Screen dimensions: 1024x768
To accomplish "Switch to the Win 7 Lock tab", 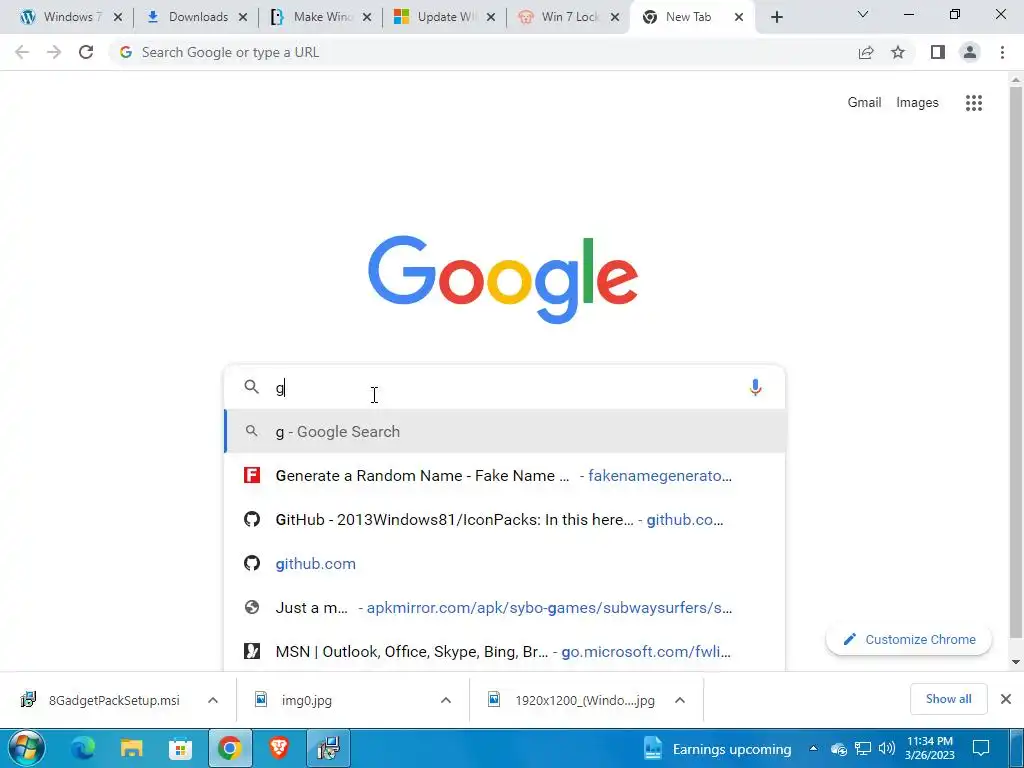I will [567, 18].
